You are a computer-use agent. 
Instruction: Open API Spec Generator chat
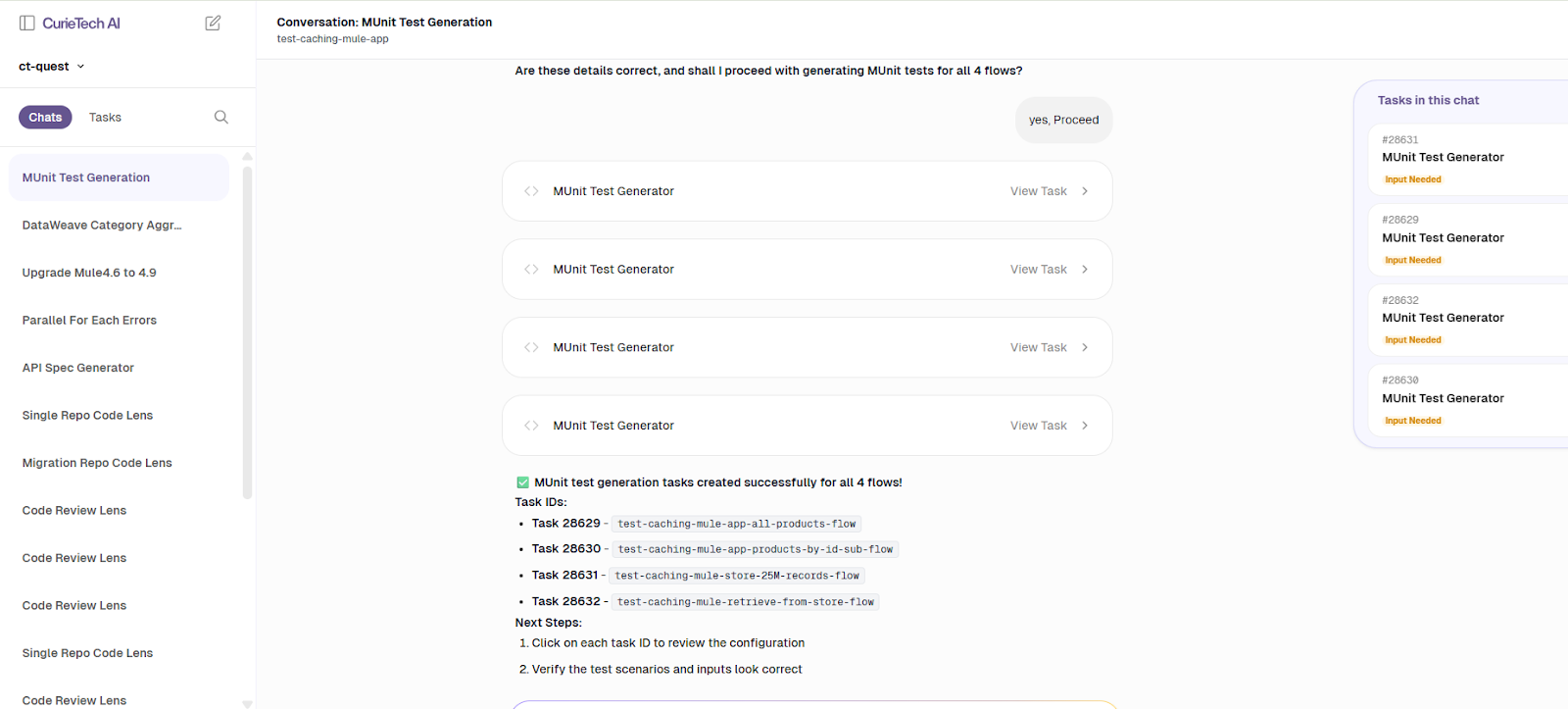click(x=119, y=368)
